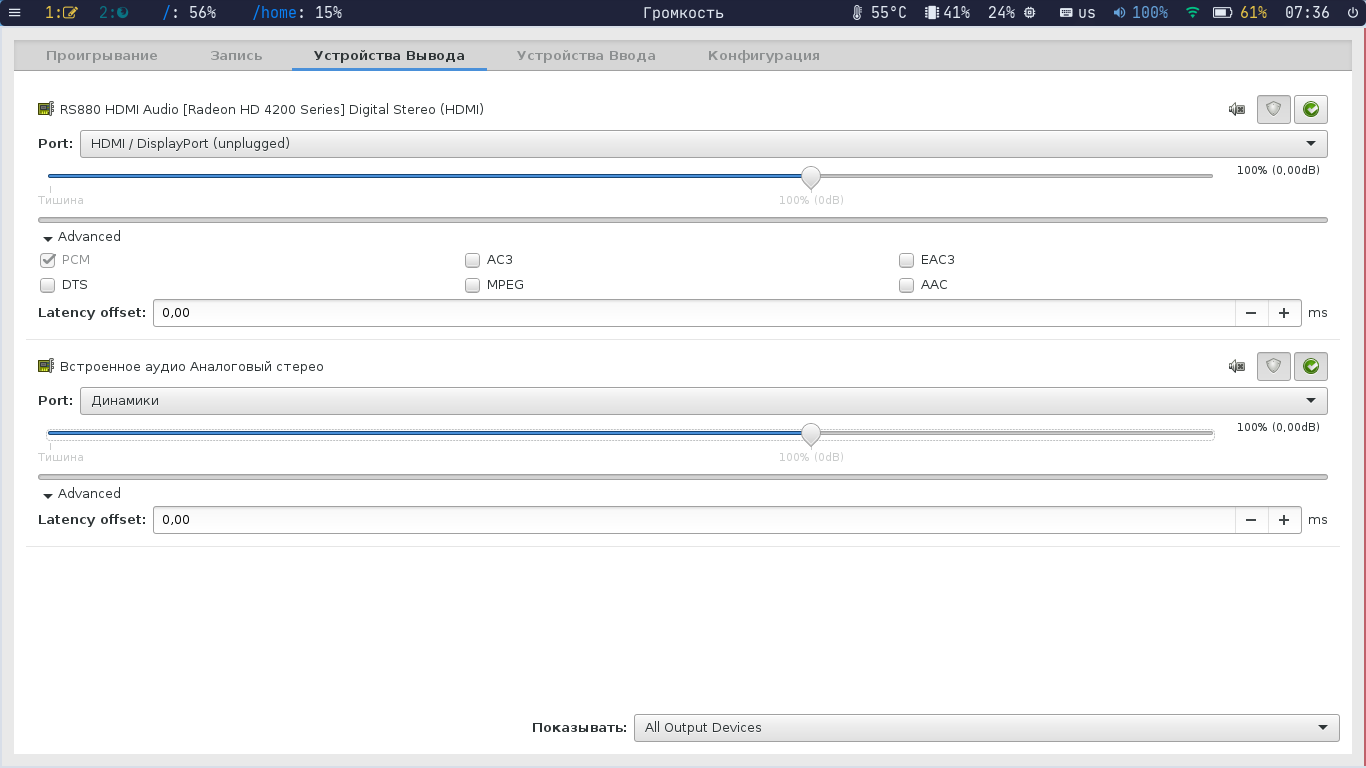Click the 55°C temperature indicator
1366x768 pixels.
pos(879,13)
